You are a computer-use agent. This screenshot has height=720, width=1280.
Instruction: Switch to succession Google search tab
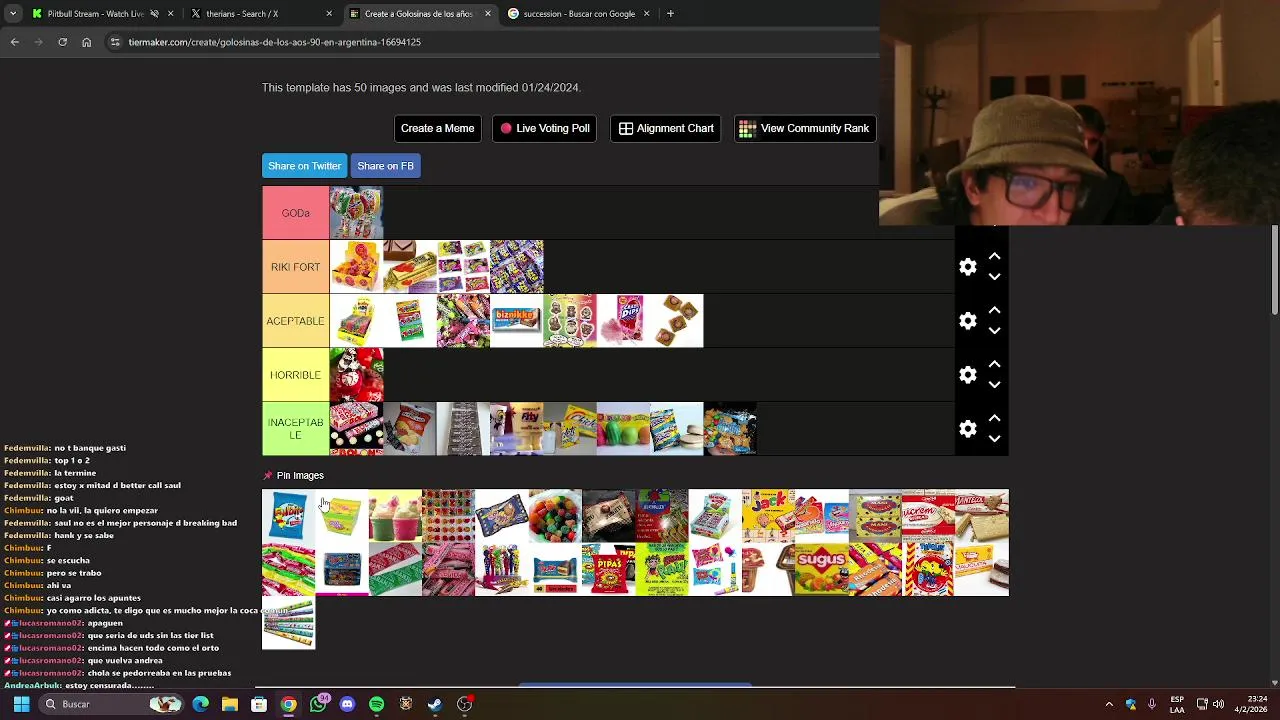coord(580,14)
